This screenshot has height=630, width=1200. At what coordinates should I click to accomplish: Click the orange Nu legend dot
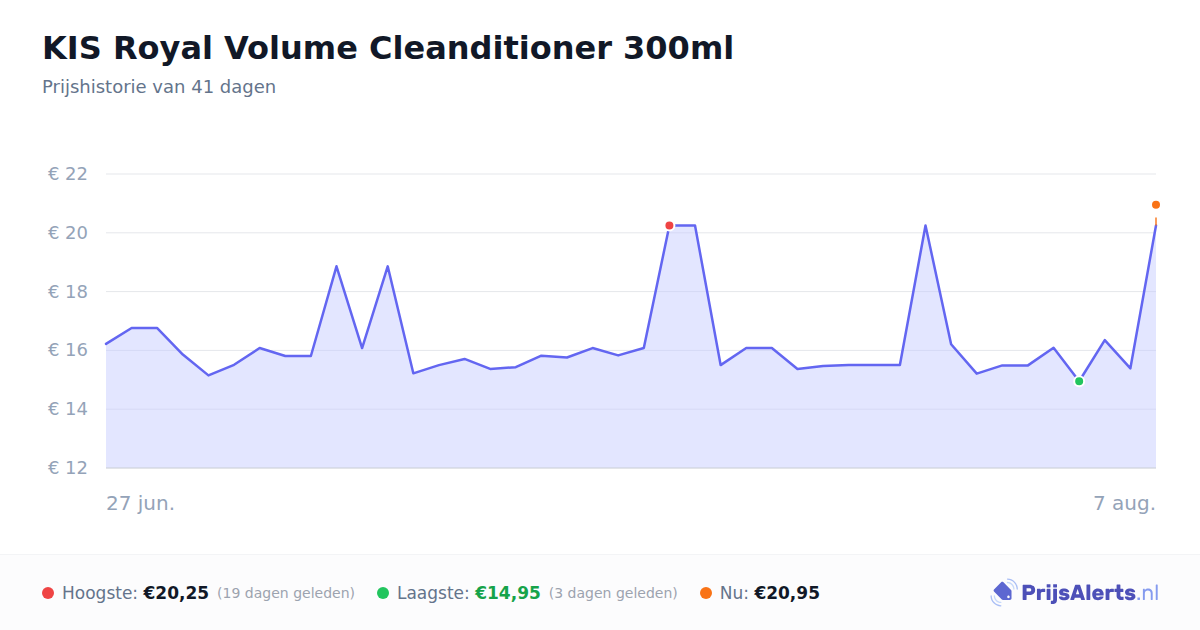pyautogui.click(x=706, y=593)
